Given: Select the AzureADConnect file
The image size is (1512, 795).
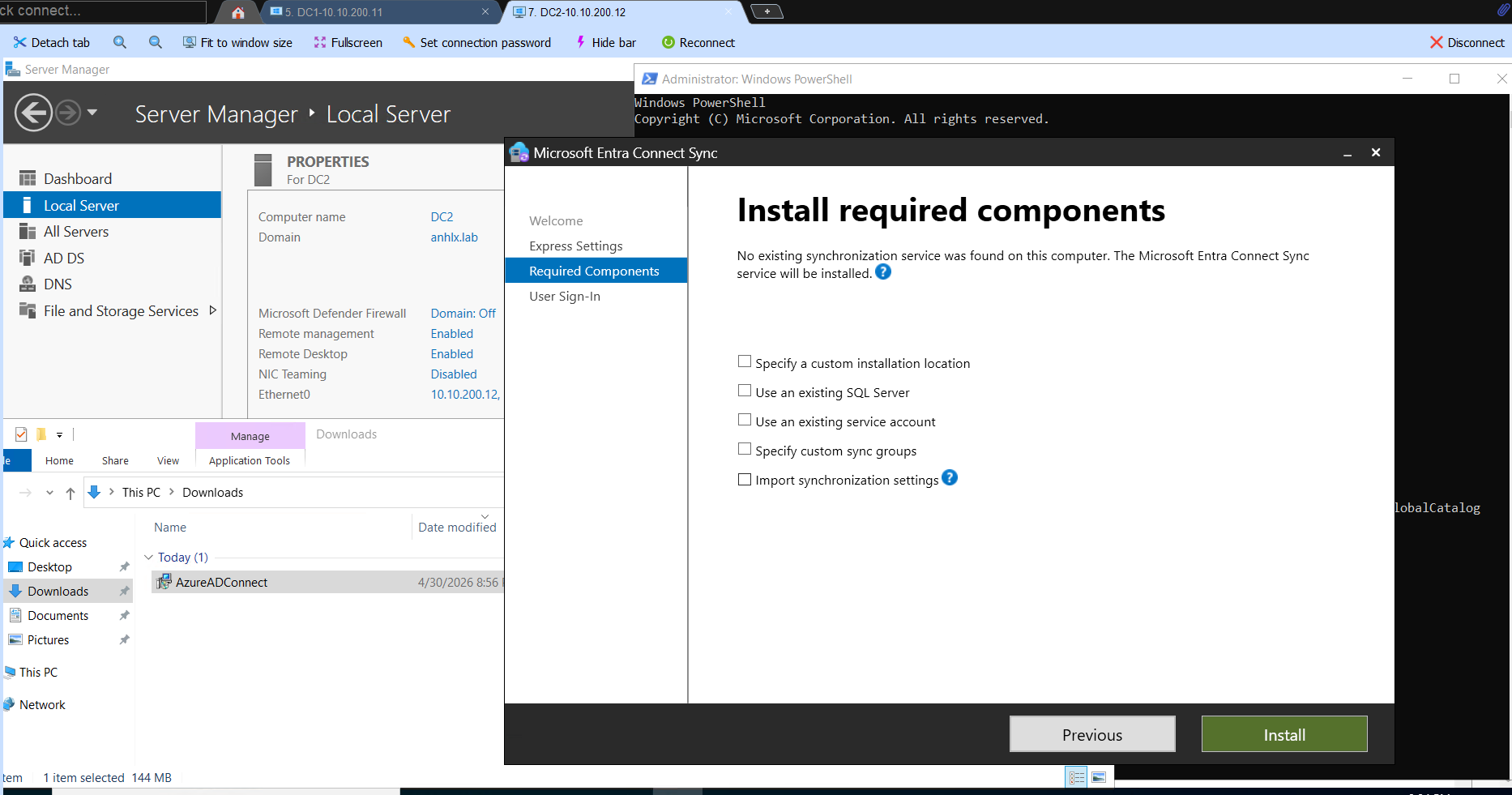Looking at the screenshot, I should pos(327,582).
